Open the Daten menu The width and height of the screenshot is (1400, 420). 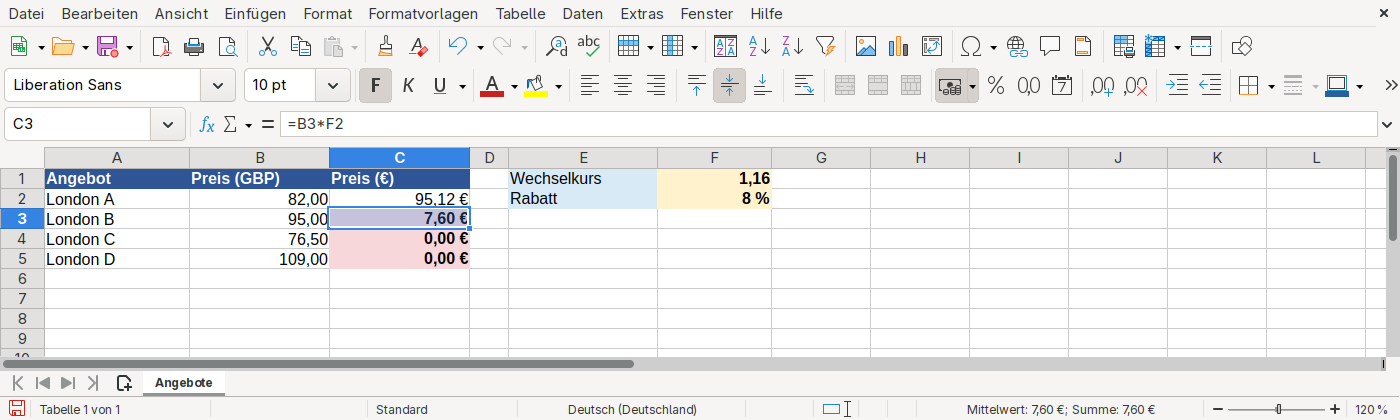tap(583, 14)
